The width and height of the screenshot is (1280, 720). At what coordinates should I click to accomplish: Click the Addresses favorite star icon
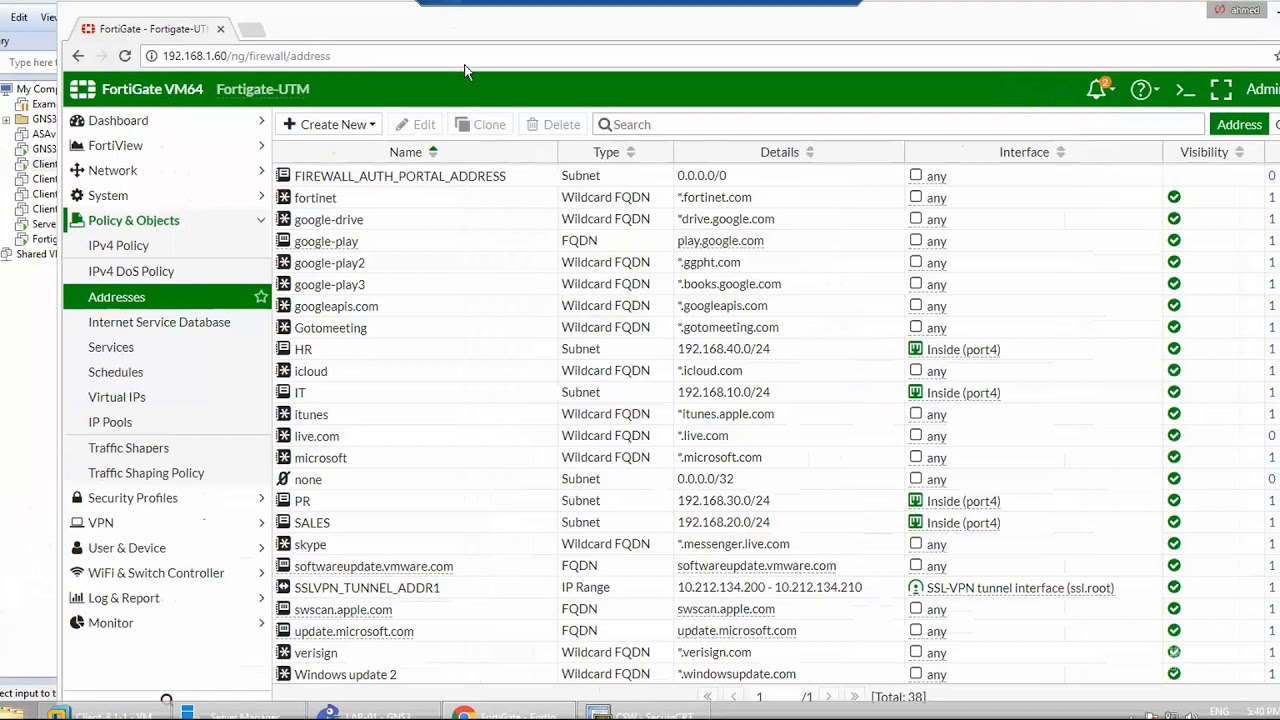point(260,296)
